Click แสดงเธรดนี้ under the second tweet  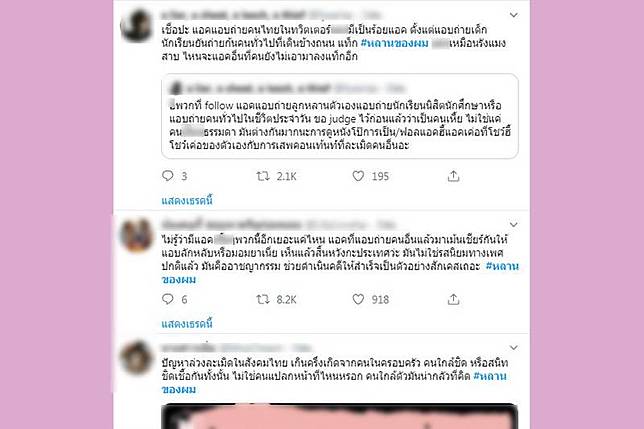point(187,323)
